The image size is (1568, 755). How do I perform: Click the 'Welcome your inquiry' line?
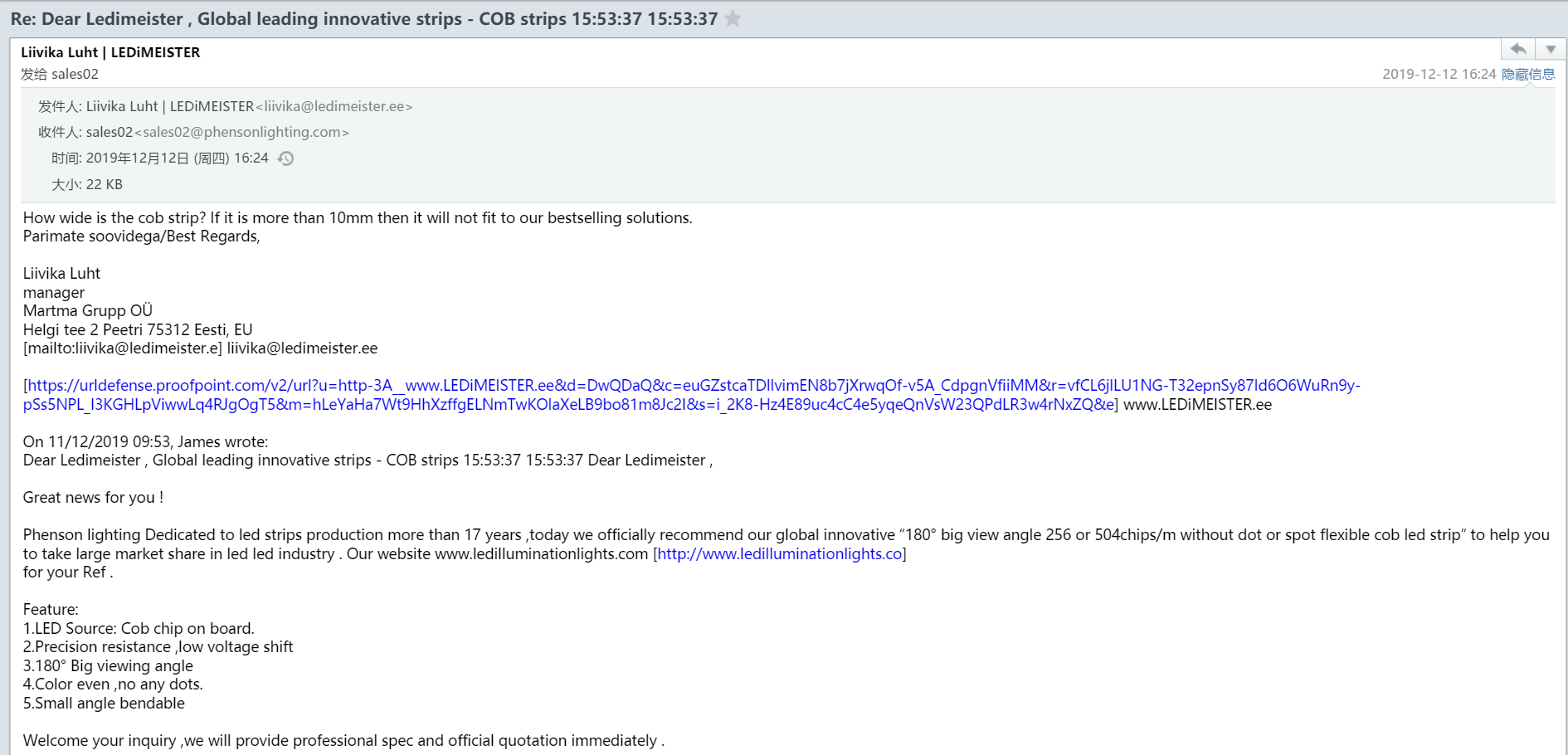(x=343, y=740)
